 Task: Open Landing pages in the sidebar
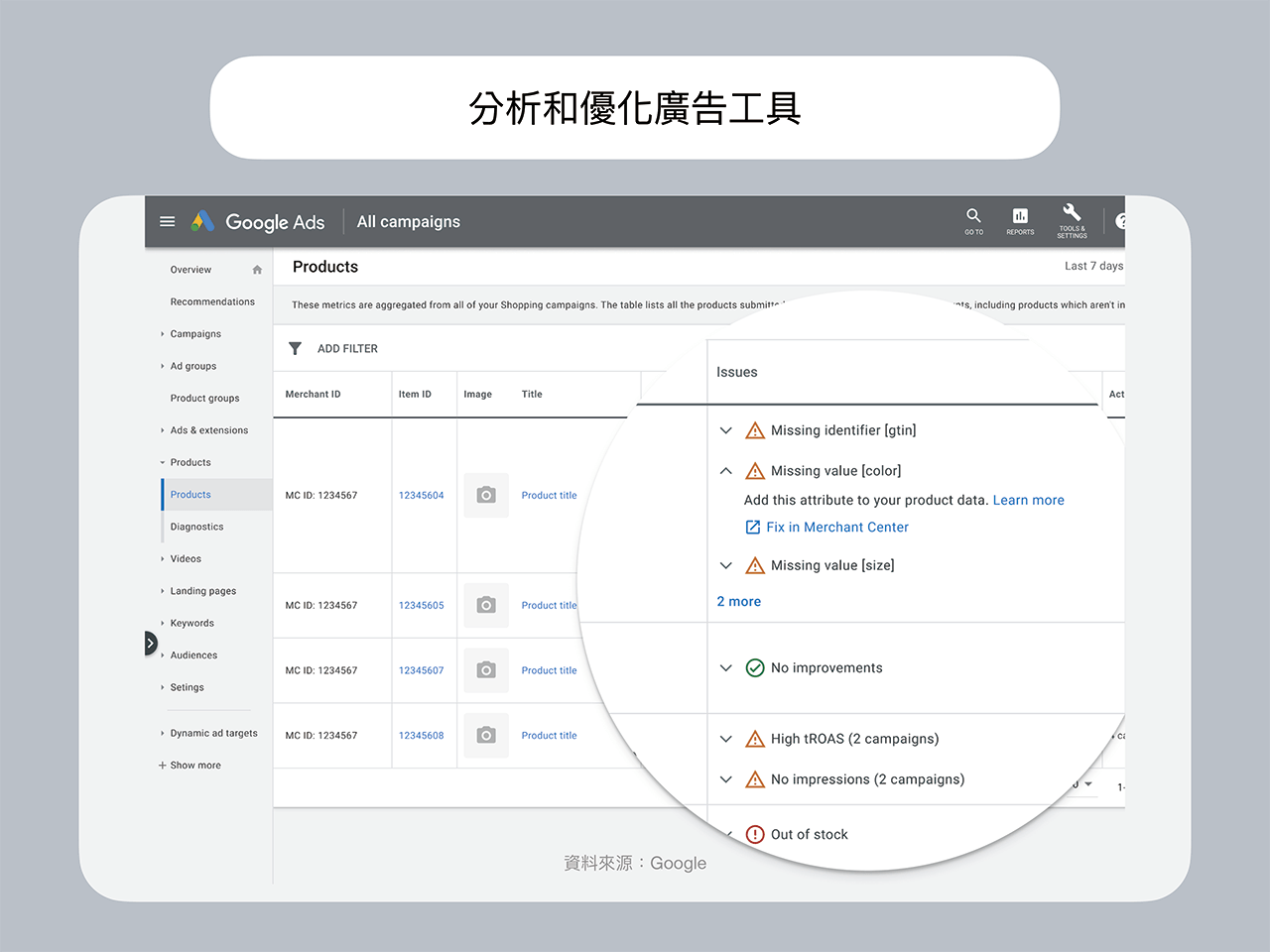[202, 591]
